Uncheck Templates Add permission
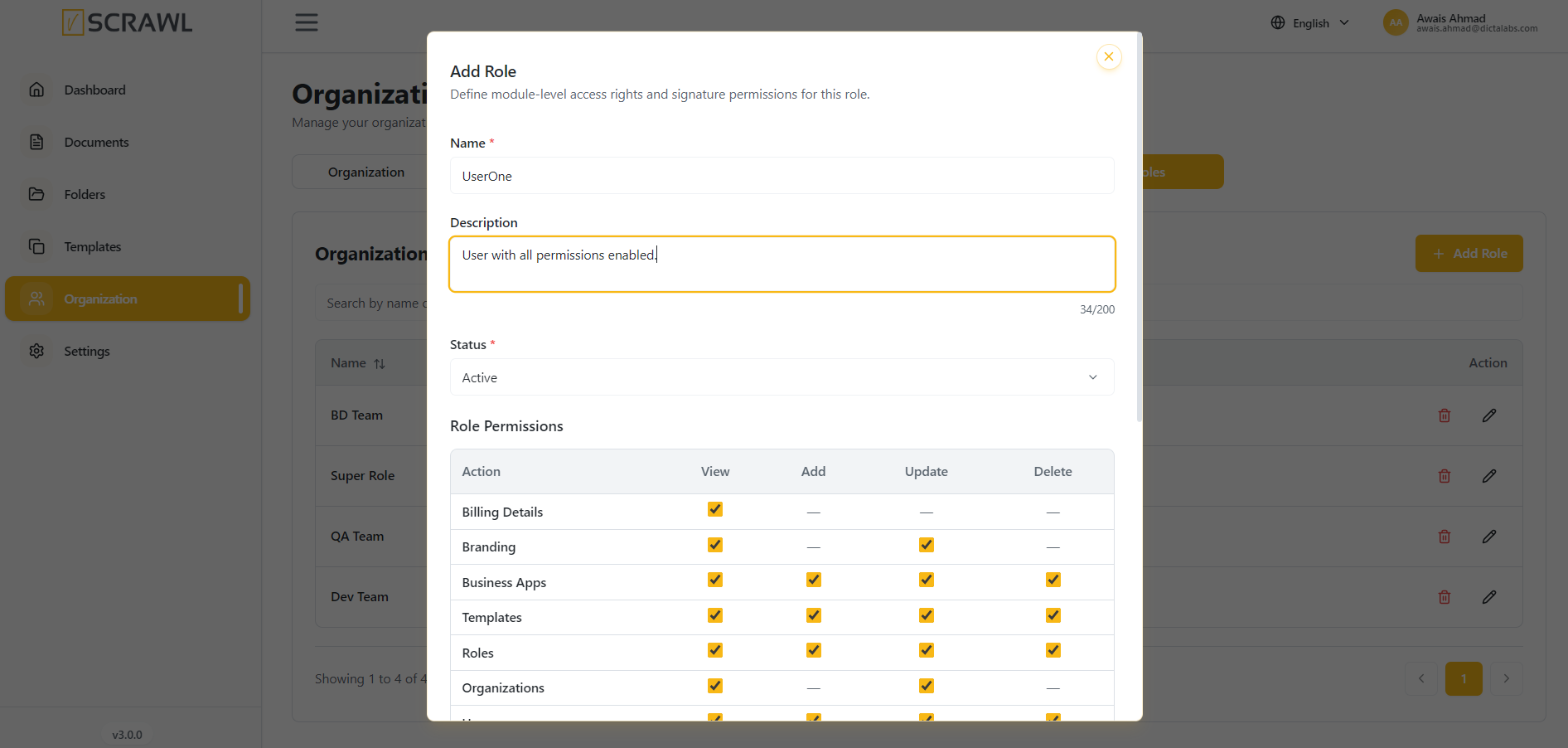Viewport: 1568px width, 748px height. point(814,615)
